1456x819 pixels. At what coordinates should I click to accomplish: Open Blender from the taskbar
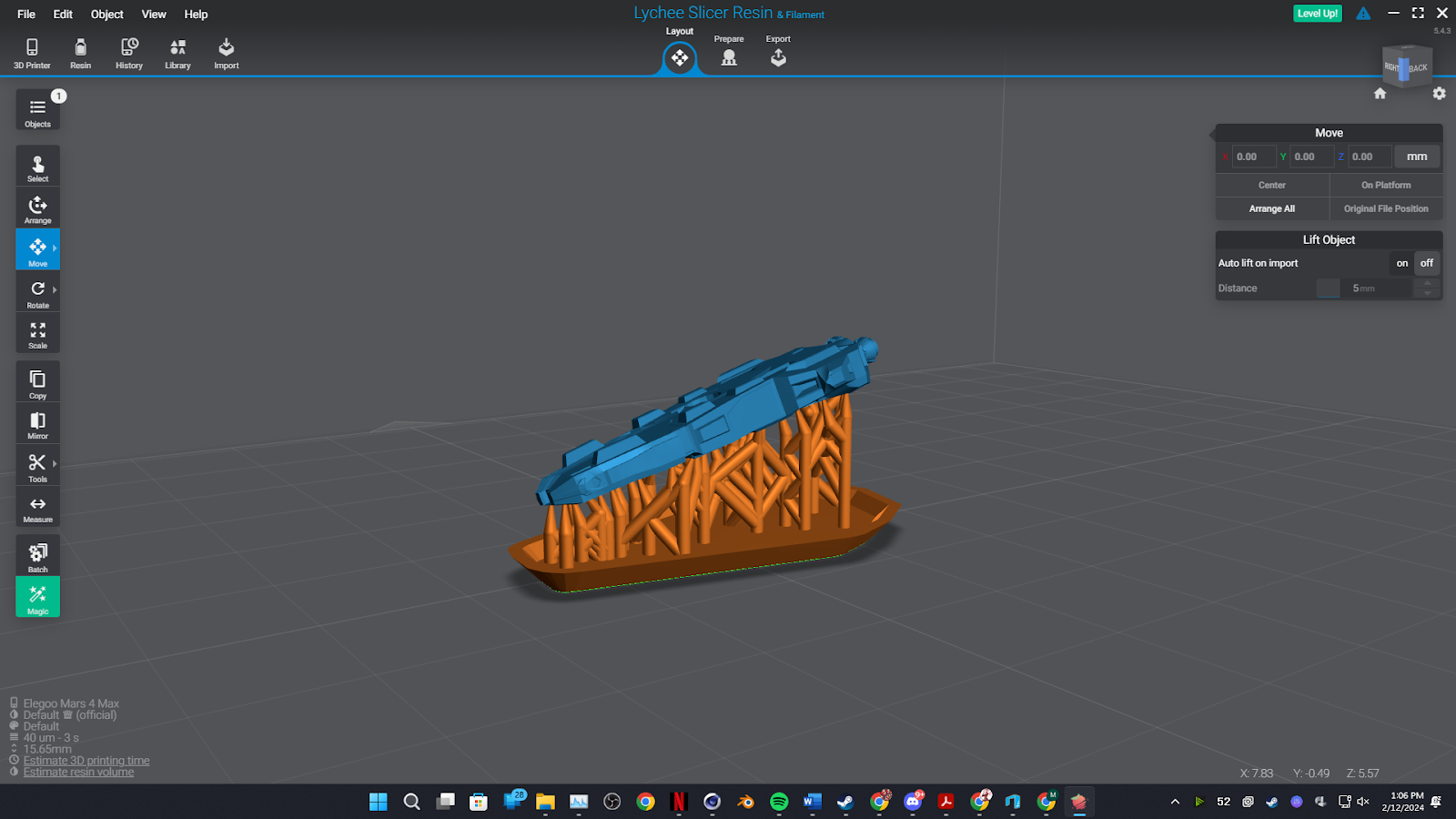tap(745, 802)
